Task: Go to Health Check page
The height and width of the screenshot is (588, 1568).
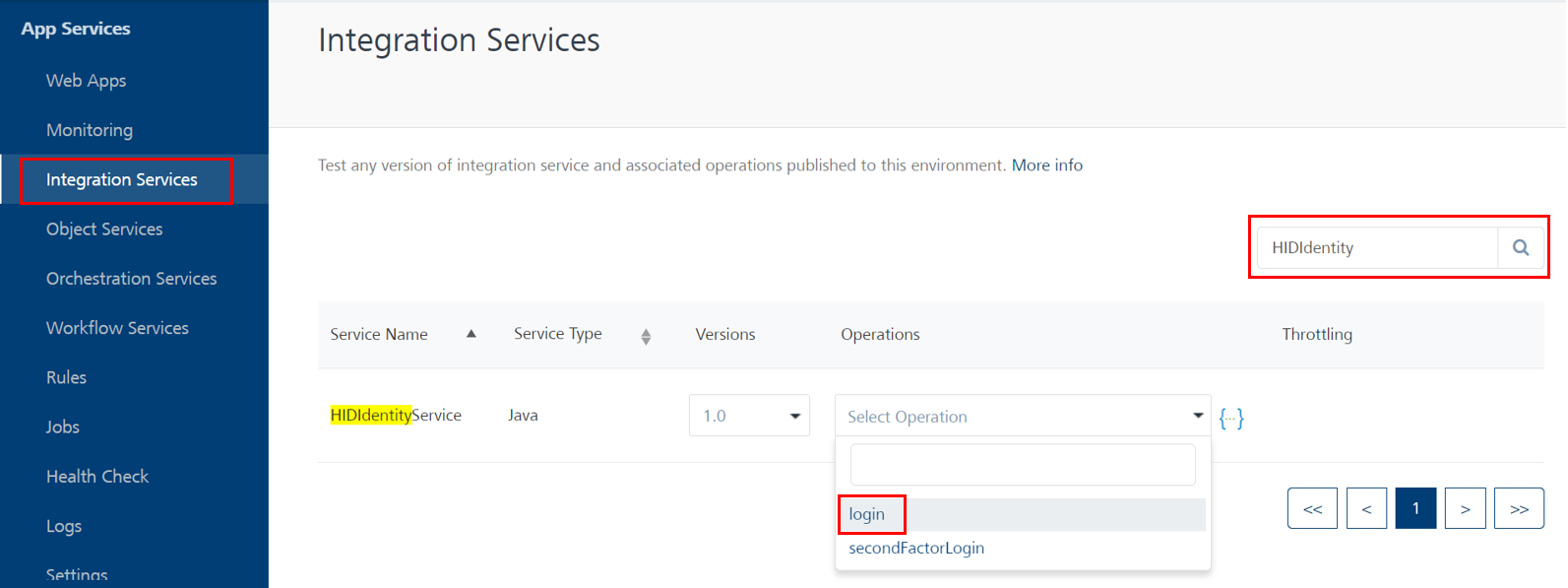Action: 97,477
